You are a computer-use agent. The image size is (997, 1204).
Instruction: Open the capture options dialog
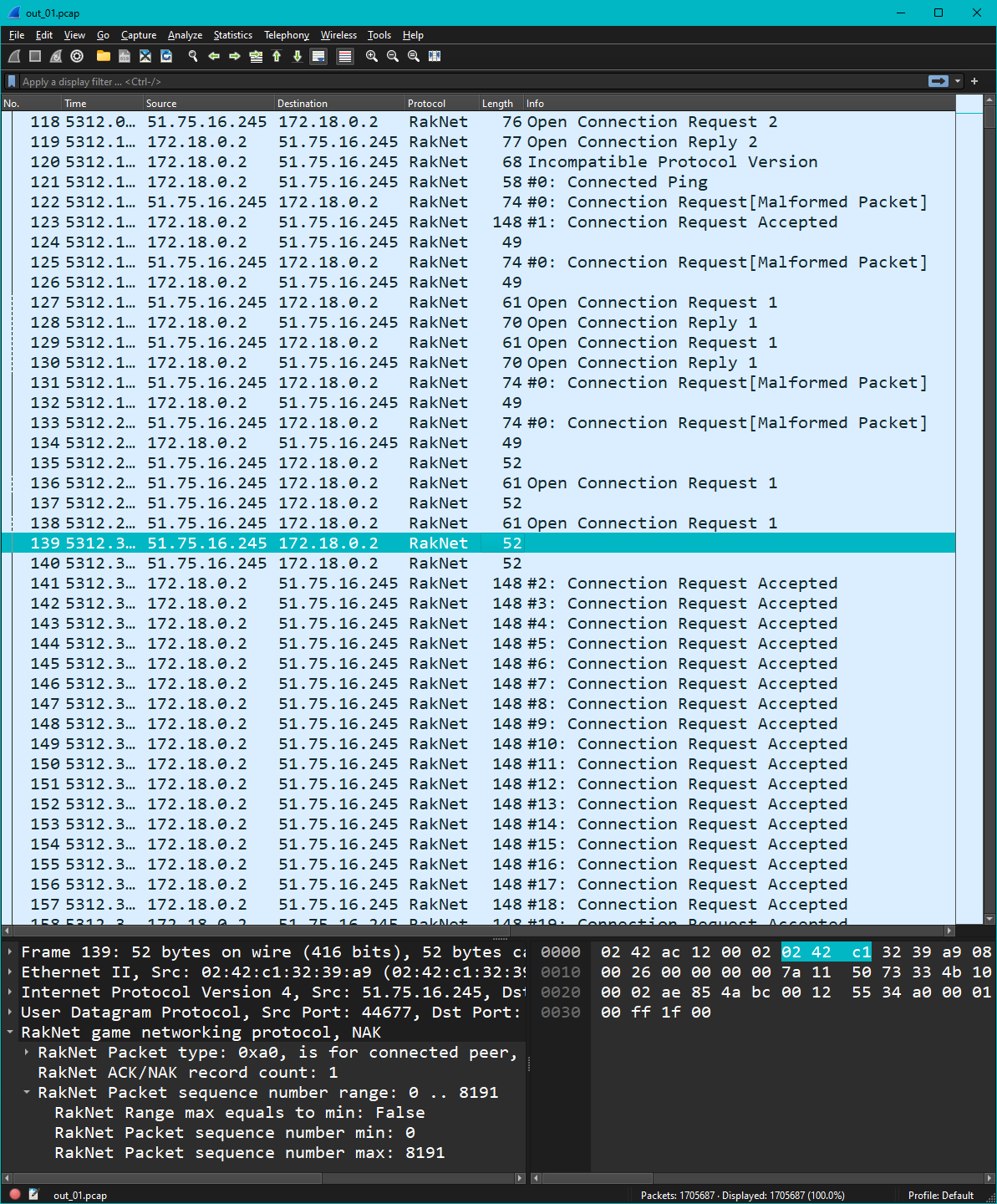tap(76, 56)
